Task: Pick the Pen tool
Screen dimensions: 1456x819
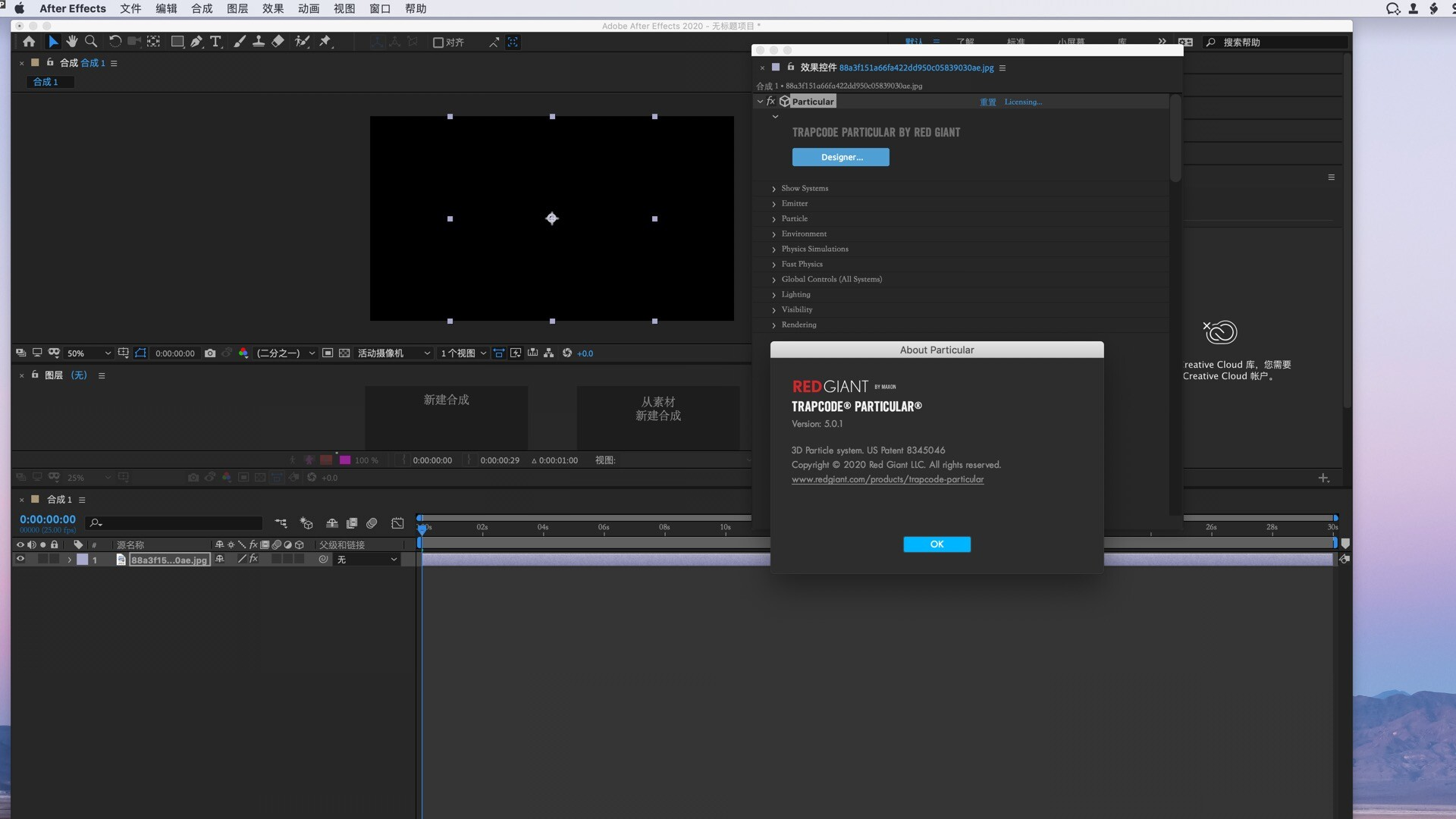Action: tap(196, 42)
